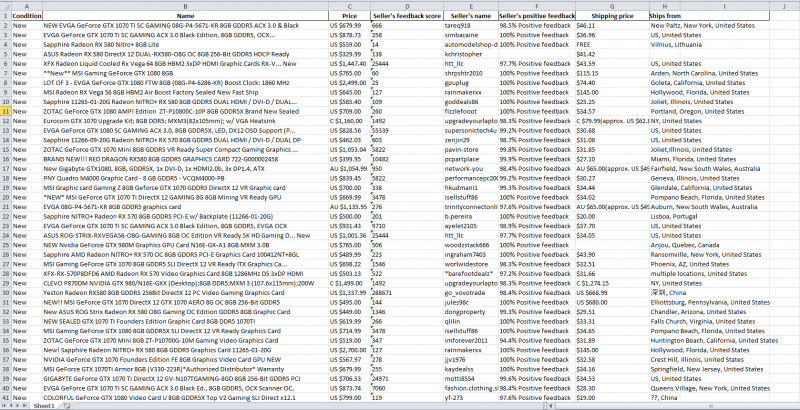The width and height of the screenshot is (800, 410).
Task: Open the Sheet1 worksheet tab
Action: coord(44,406)
